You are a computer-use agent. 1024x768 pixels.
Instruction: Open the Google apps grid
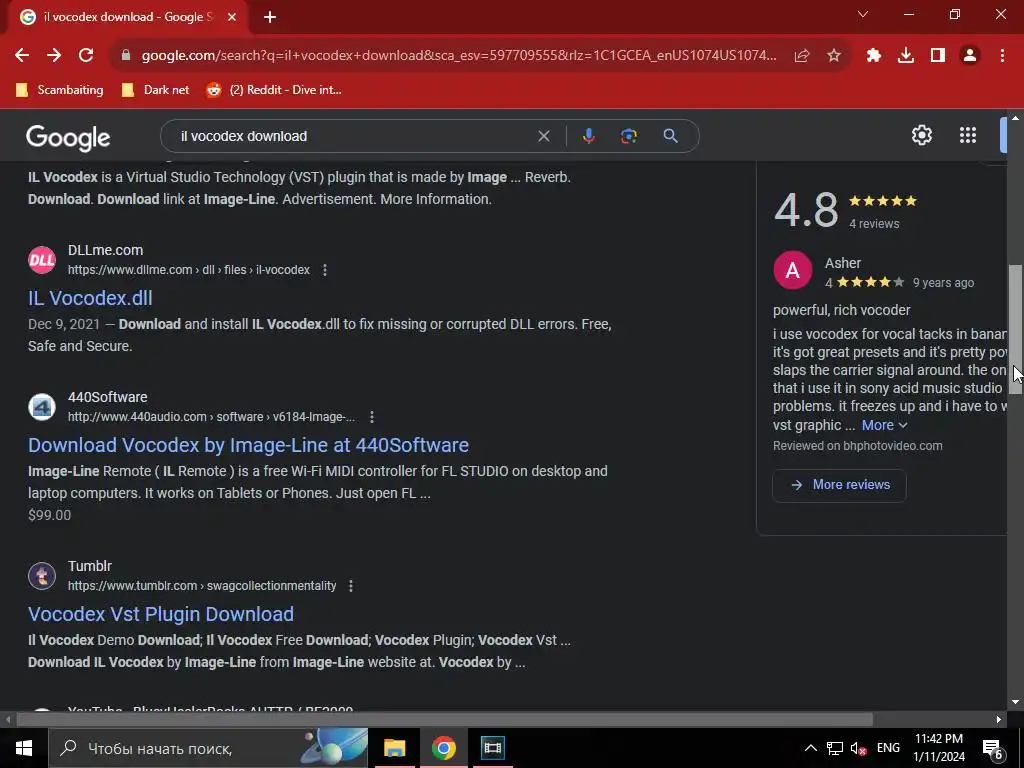pos(968,135)
